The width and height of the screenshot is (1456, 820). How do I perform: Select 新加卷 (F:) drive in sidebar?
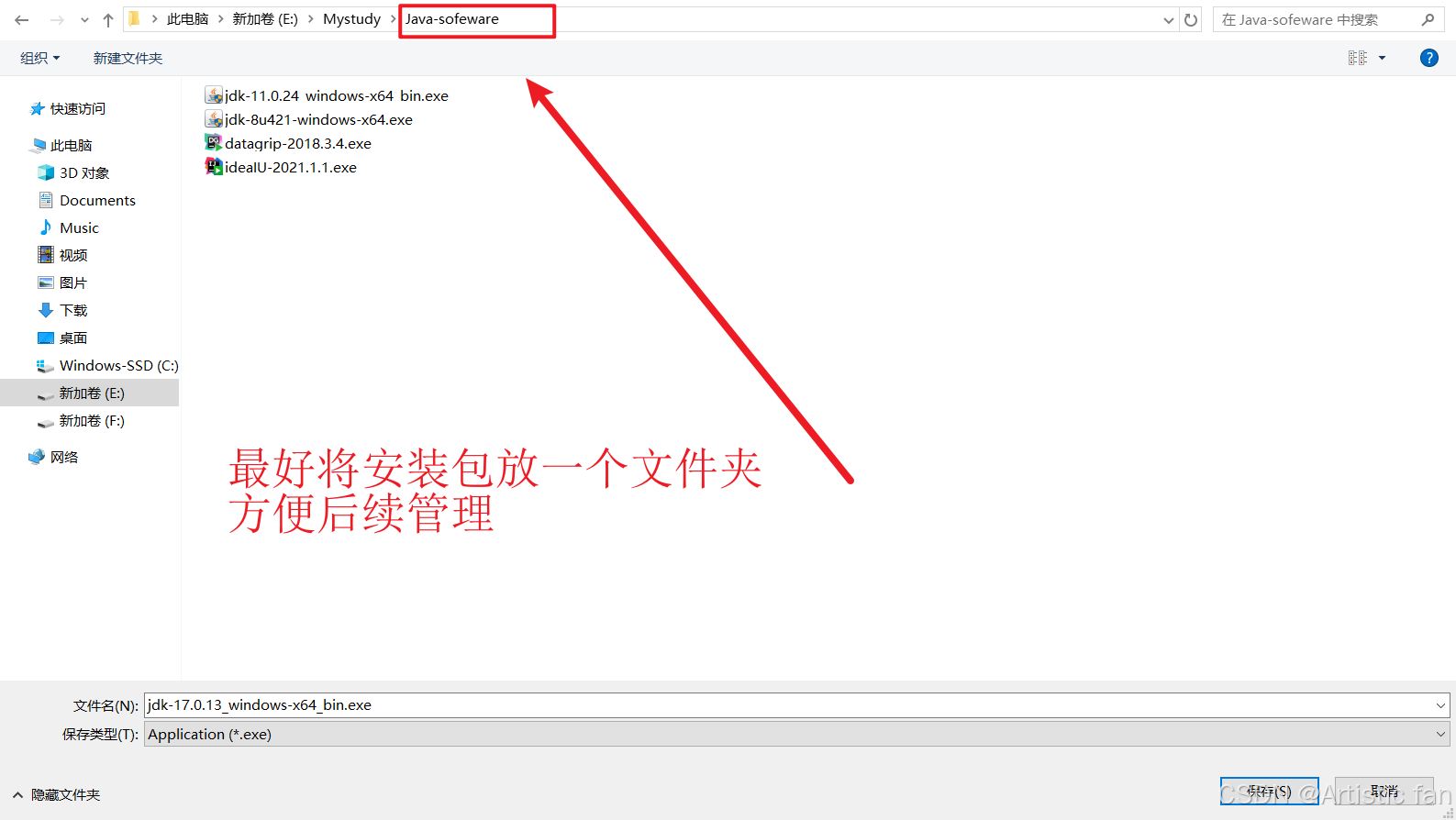92,420
